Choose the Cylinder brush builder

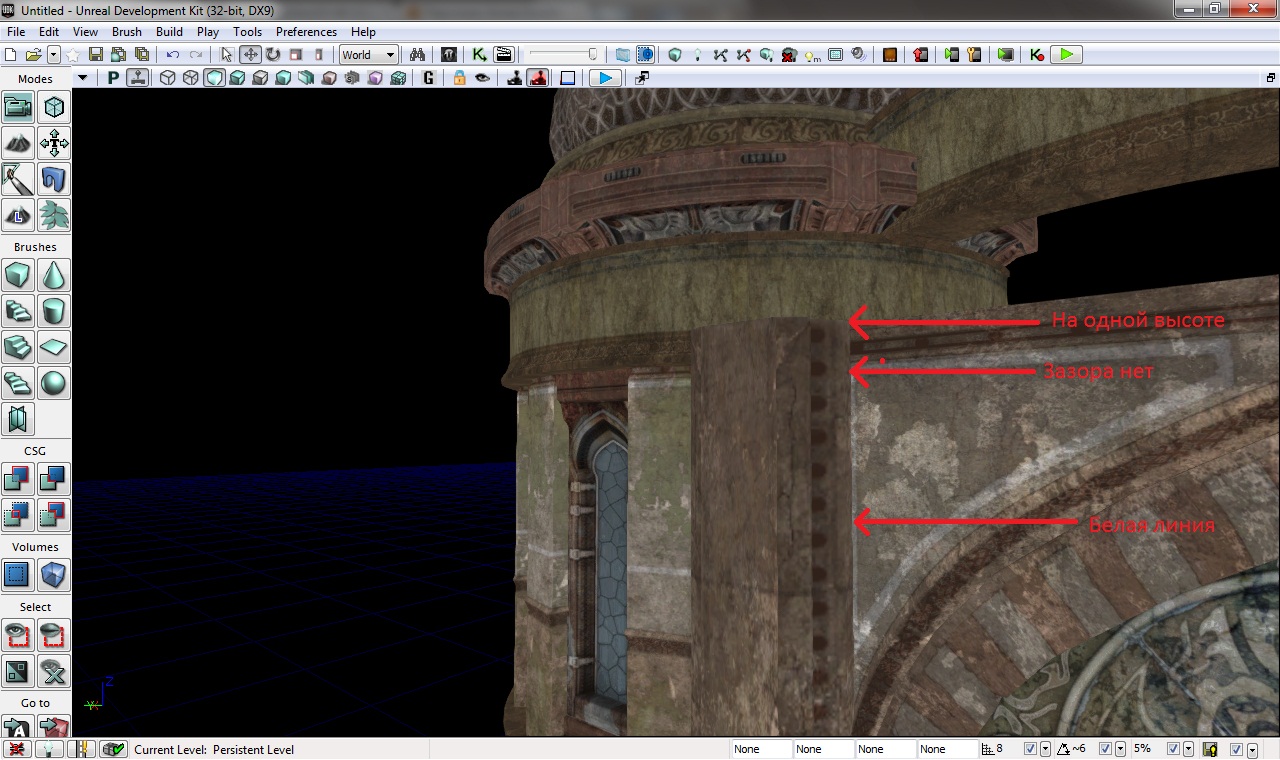point(54,310)
